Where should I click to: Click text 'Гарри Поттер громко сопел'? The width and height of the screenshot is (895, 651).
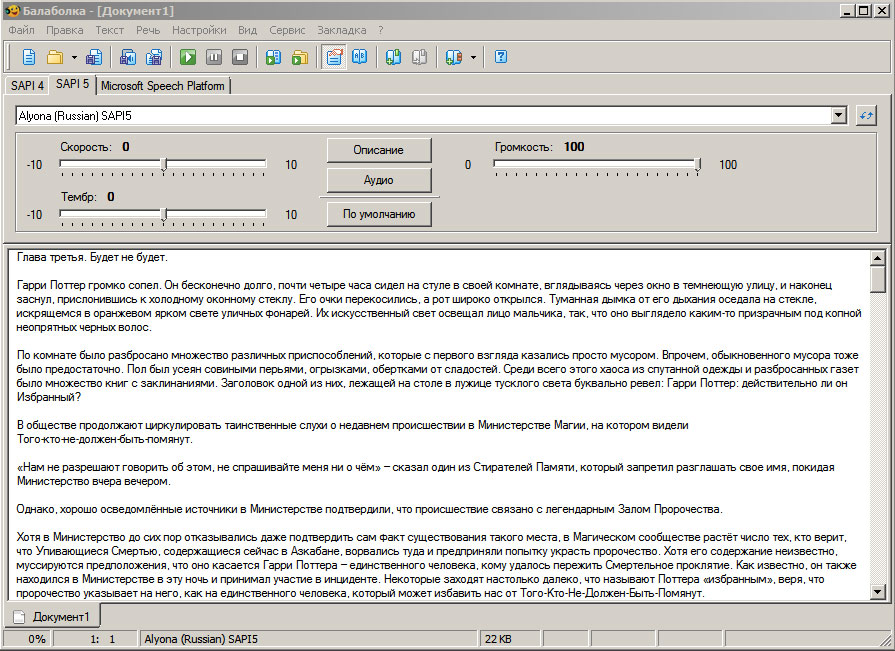[x=88, y=285]
